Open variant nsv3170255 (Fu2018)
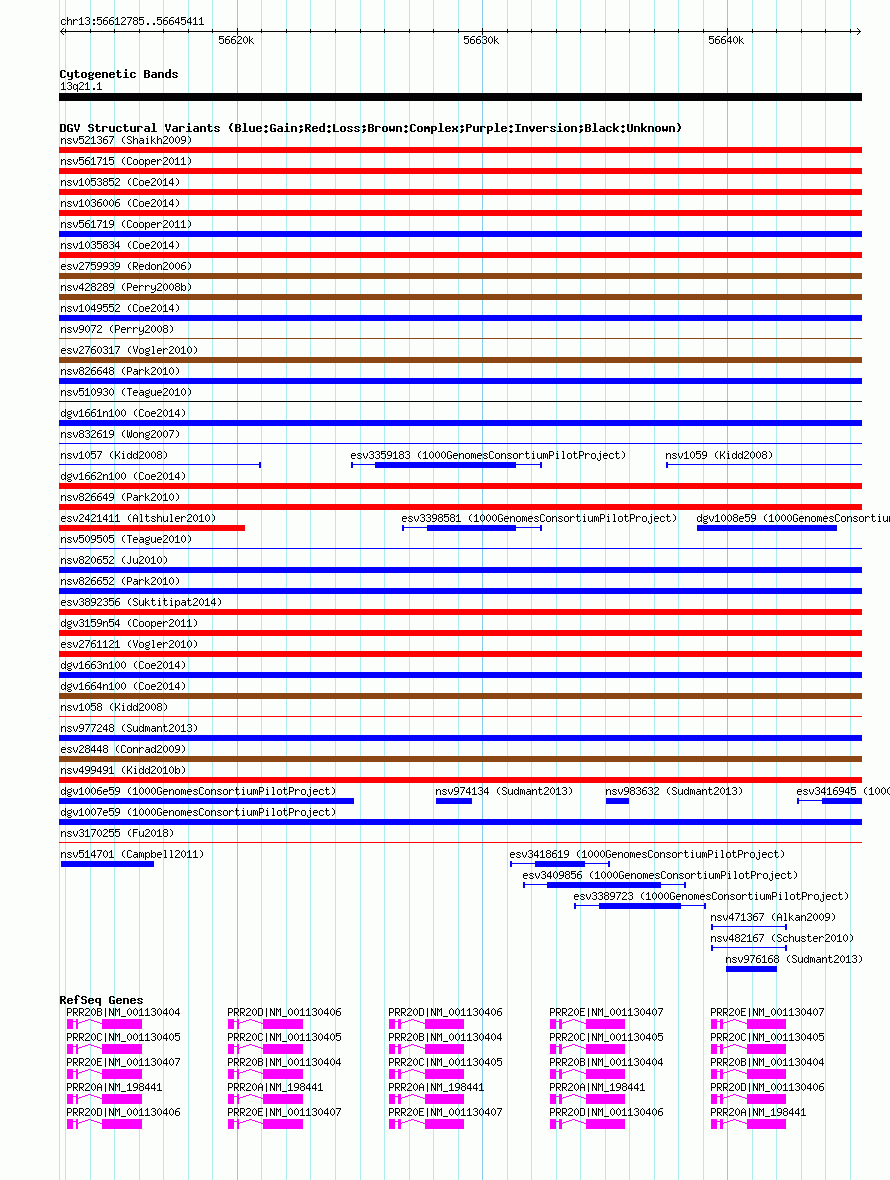This screenshot has width=890, height=1180. point(117,834)
